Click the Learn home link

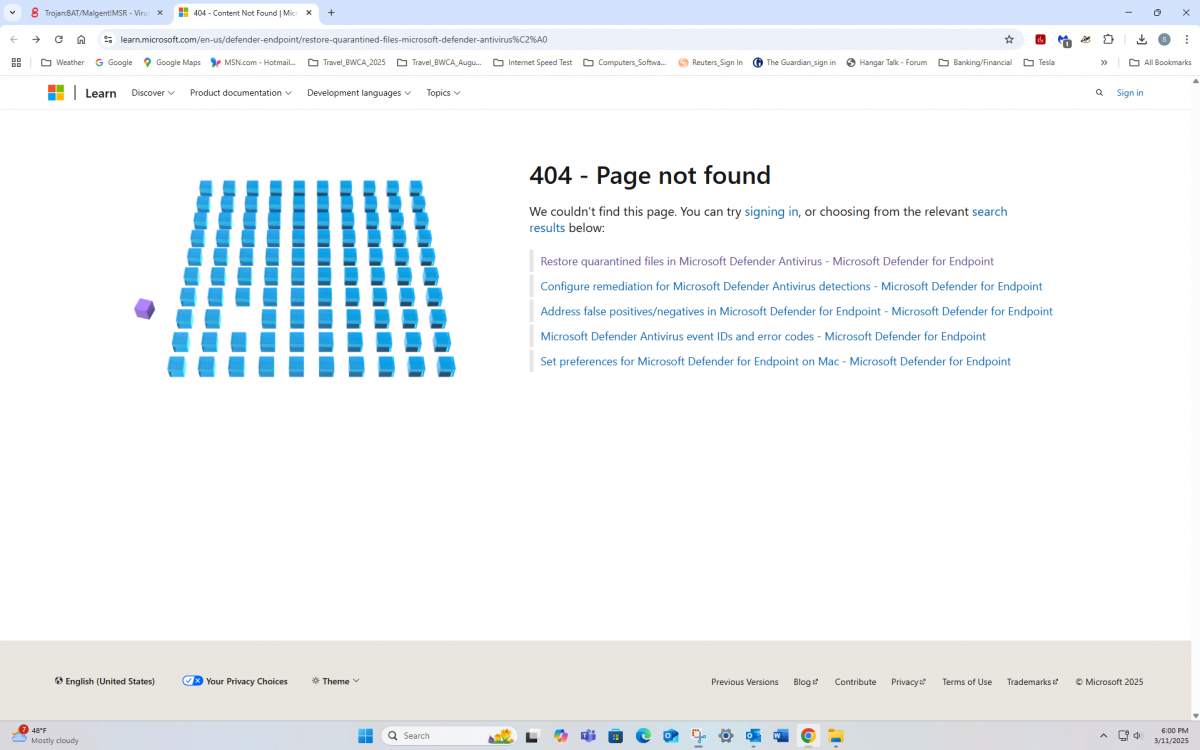click(101, 93)
